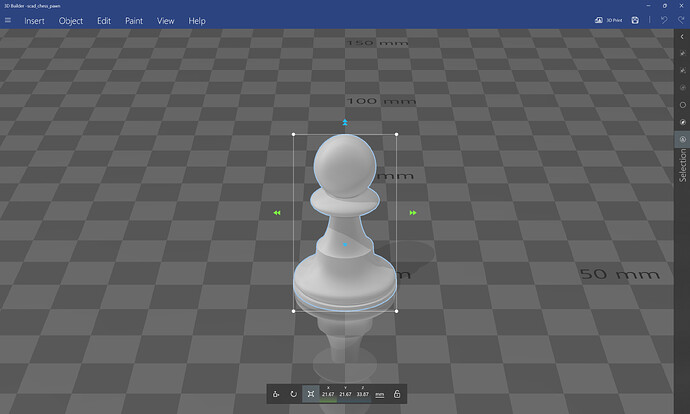Open the Object menu
Image resolution: width=690 pixels, height=414 pixels.
point(71,20)
